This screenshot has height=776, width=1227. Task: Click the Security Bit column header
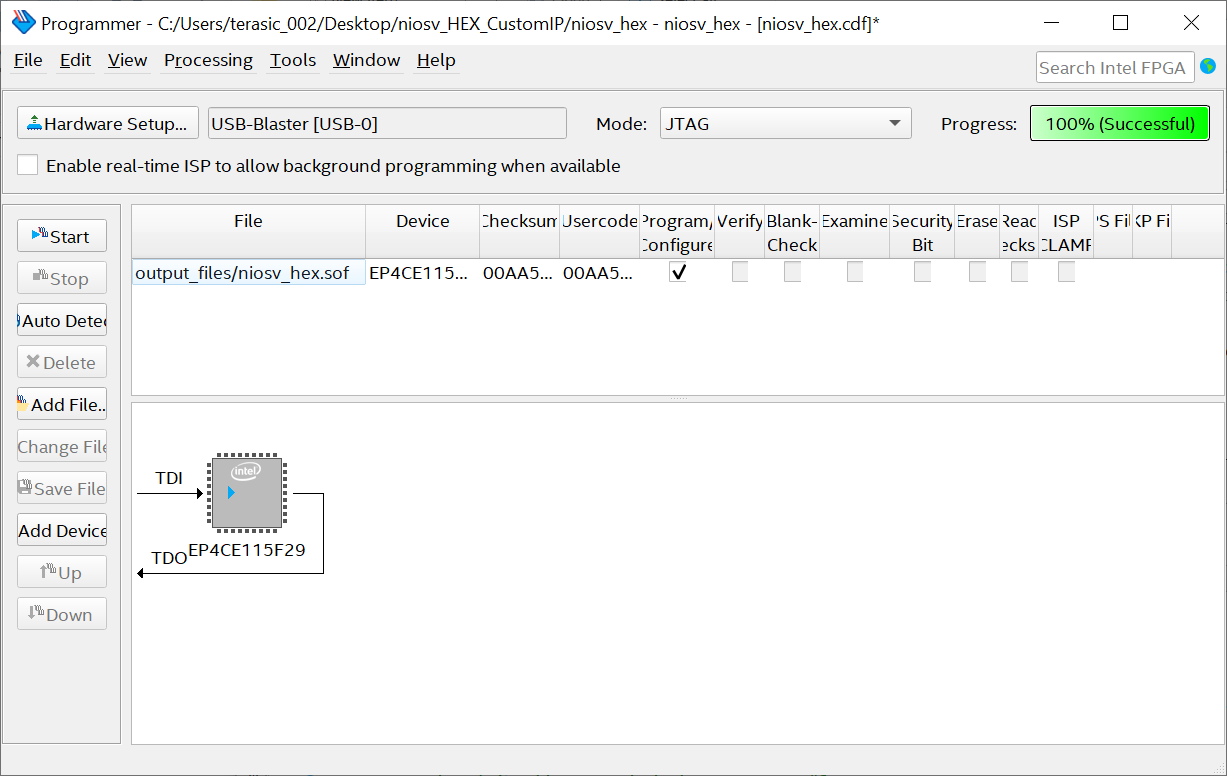coord(922,232)
